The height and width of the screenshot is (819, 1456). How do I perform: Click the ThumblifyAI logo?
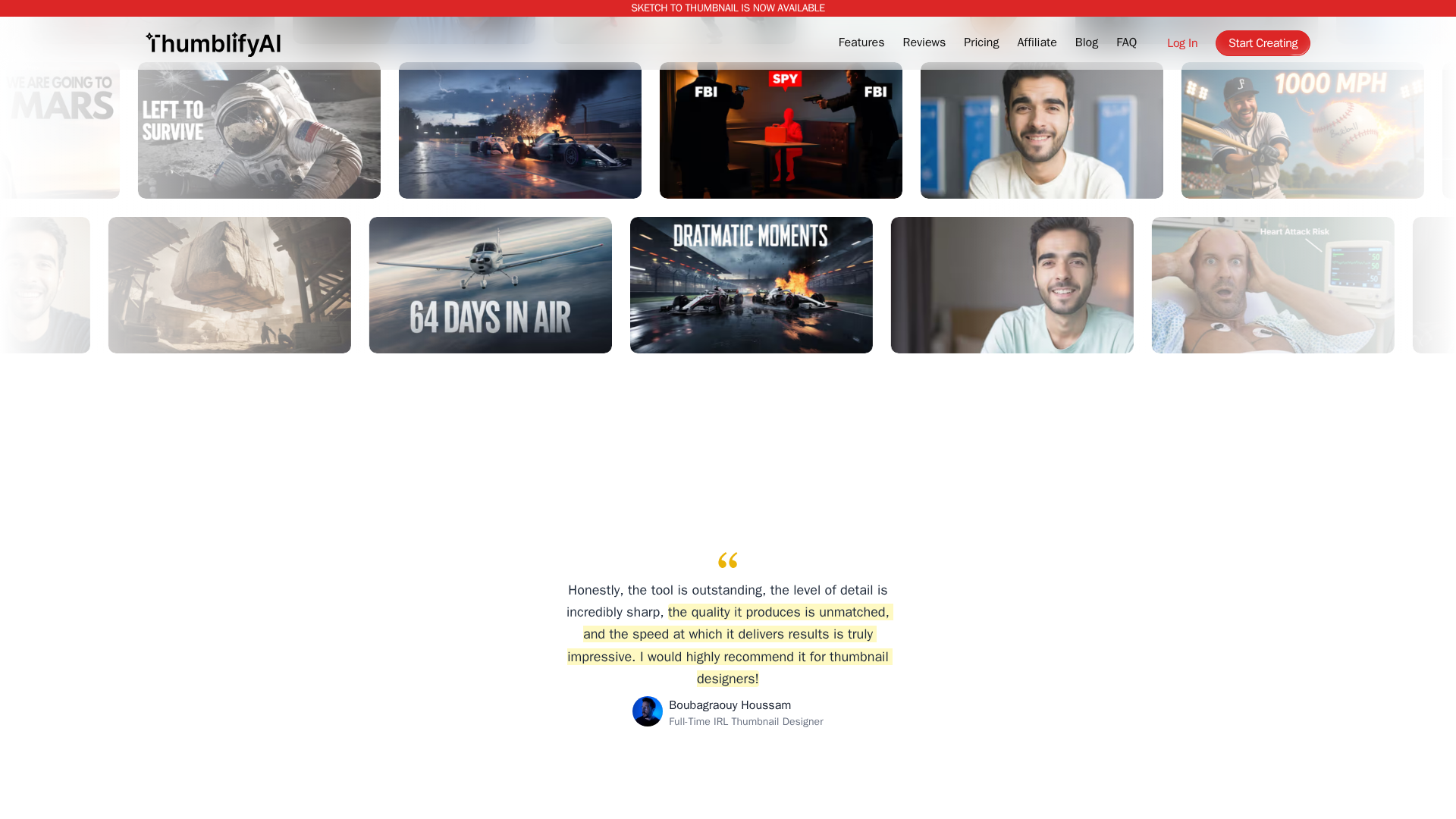coord(213,44)
